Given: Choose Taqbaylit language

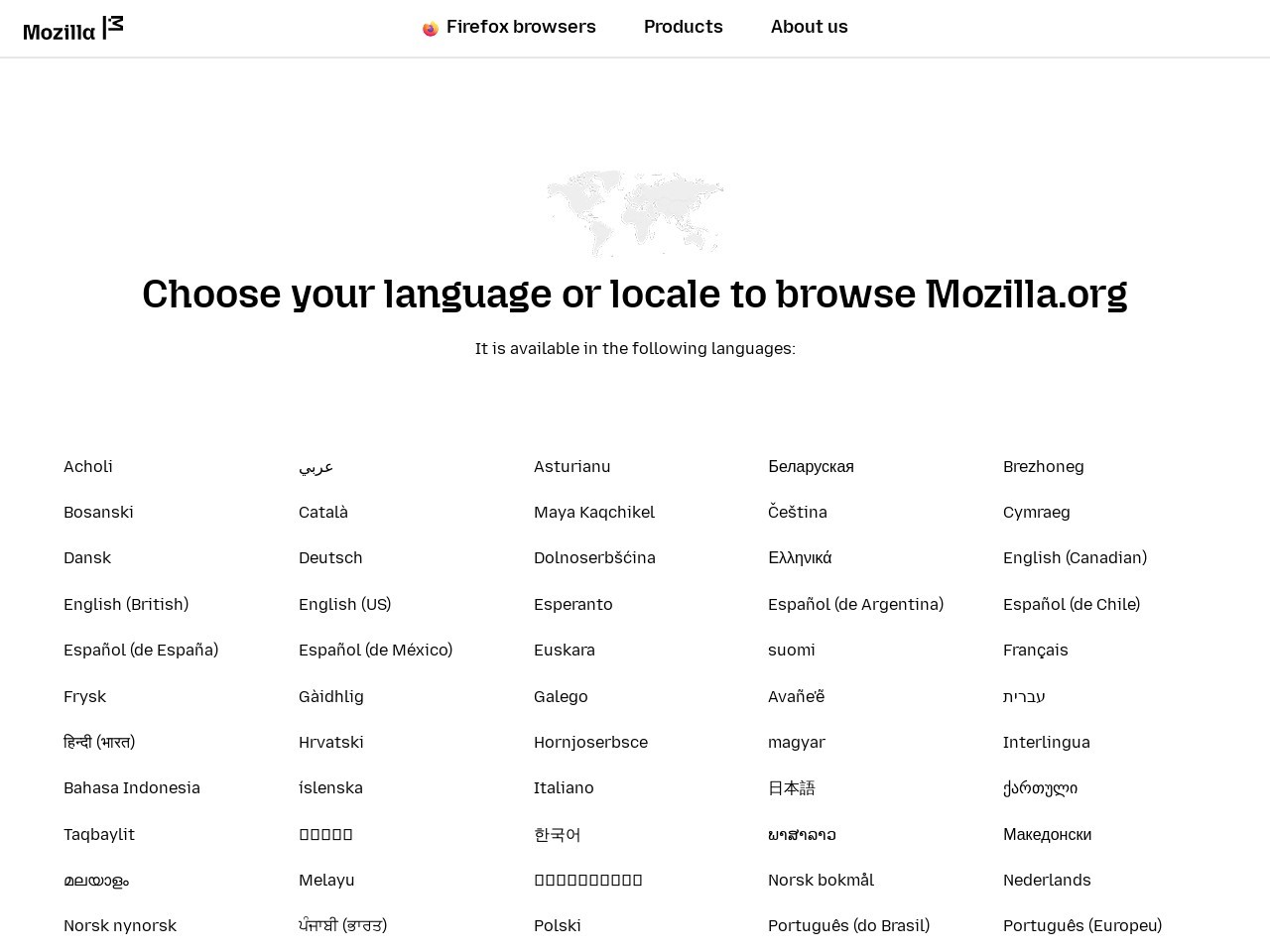Looking at the screenshot, I should click(x=99, y=834).
